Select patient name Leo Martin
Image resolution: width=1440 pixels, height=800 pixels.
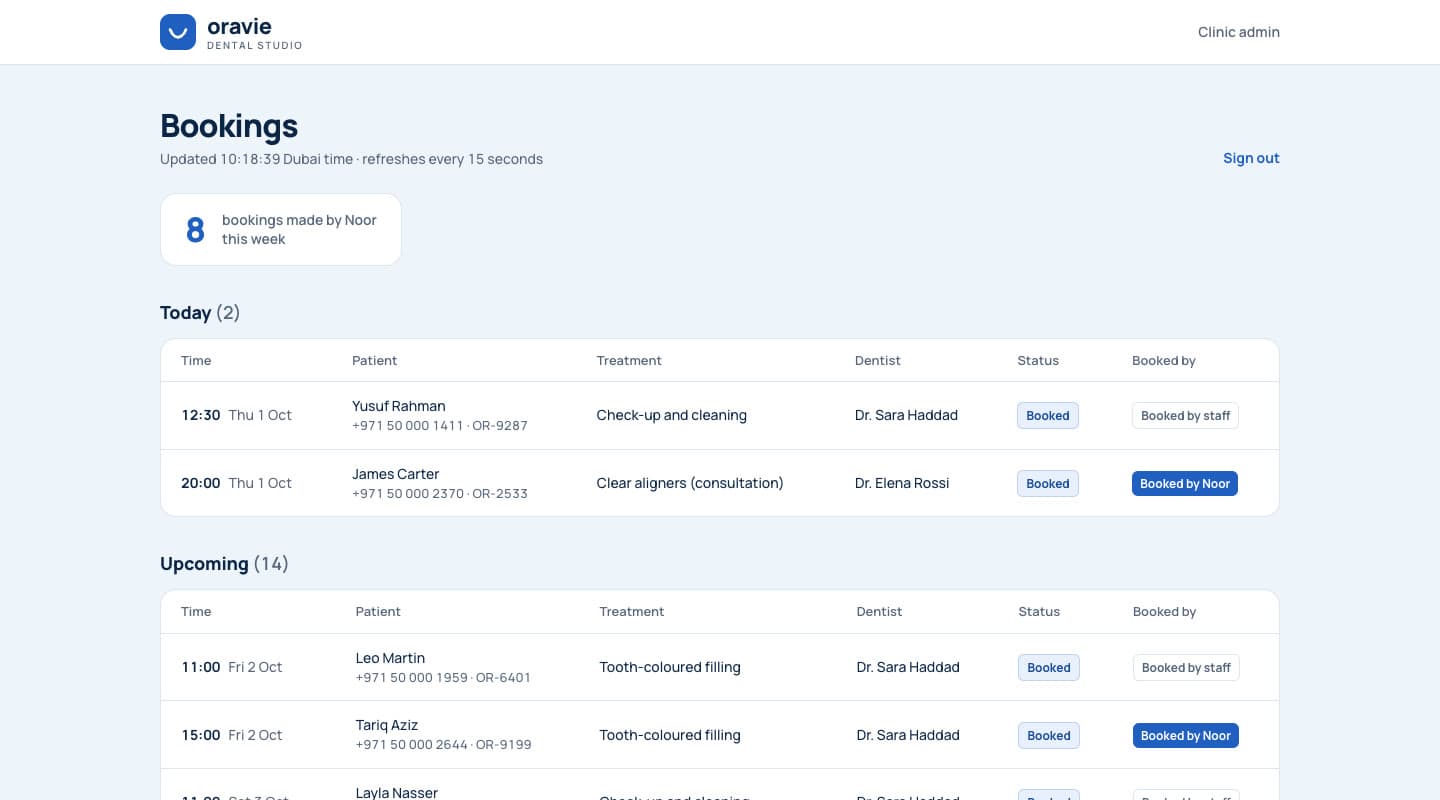coord(390,658)
